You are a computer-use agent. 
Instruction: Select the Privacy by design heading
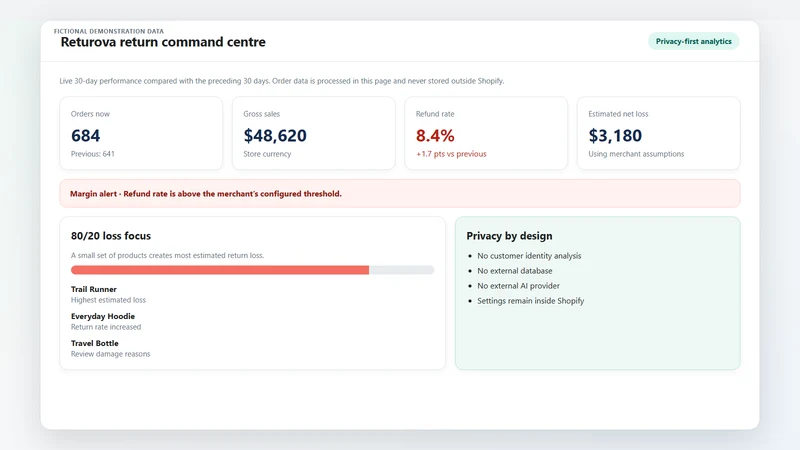(x=509, y=236)
